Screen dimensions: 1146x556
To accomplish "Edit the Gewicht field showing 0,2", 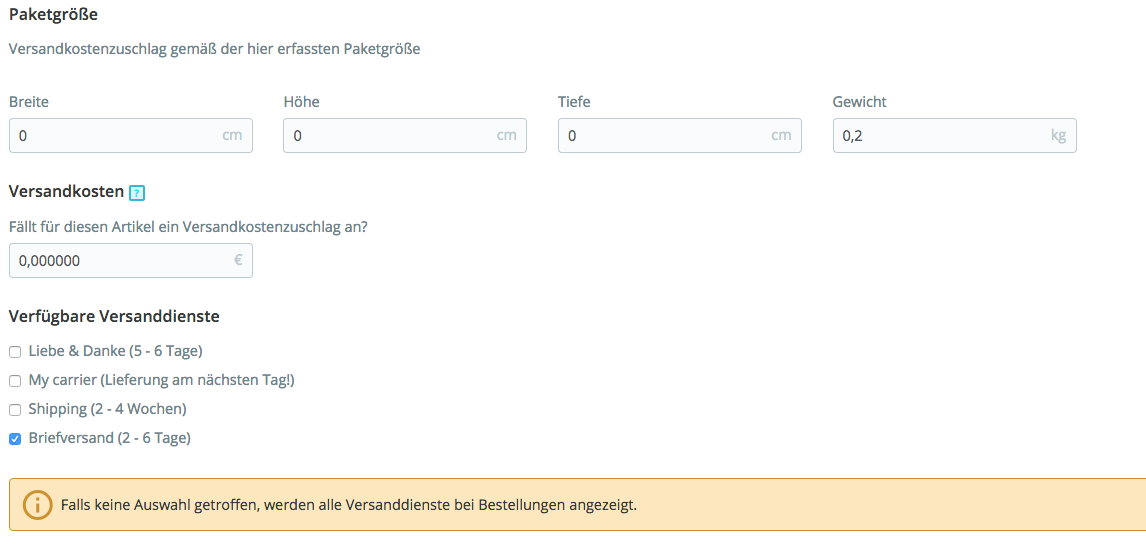I will [x=955, y=136].
